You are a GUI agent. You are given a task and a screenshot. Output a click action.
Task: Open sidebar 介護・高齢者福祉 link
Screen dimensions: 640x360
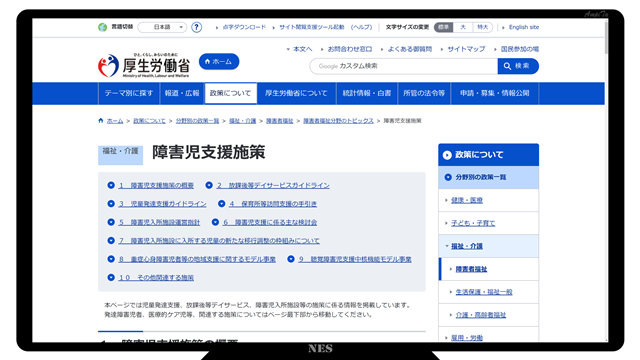coord(481,315)
